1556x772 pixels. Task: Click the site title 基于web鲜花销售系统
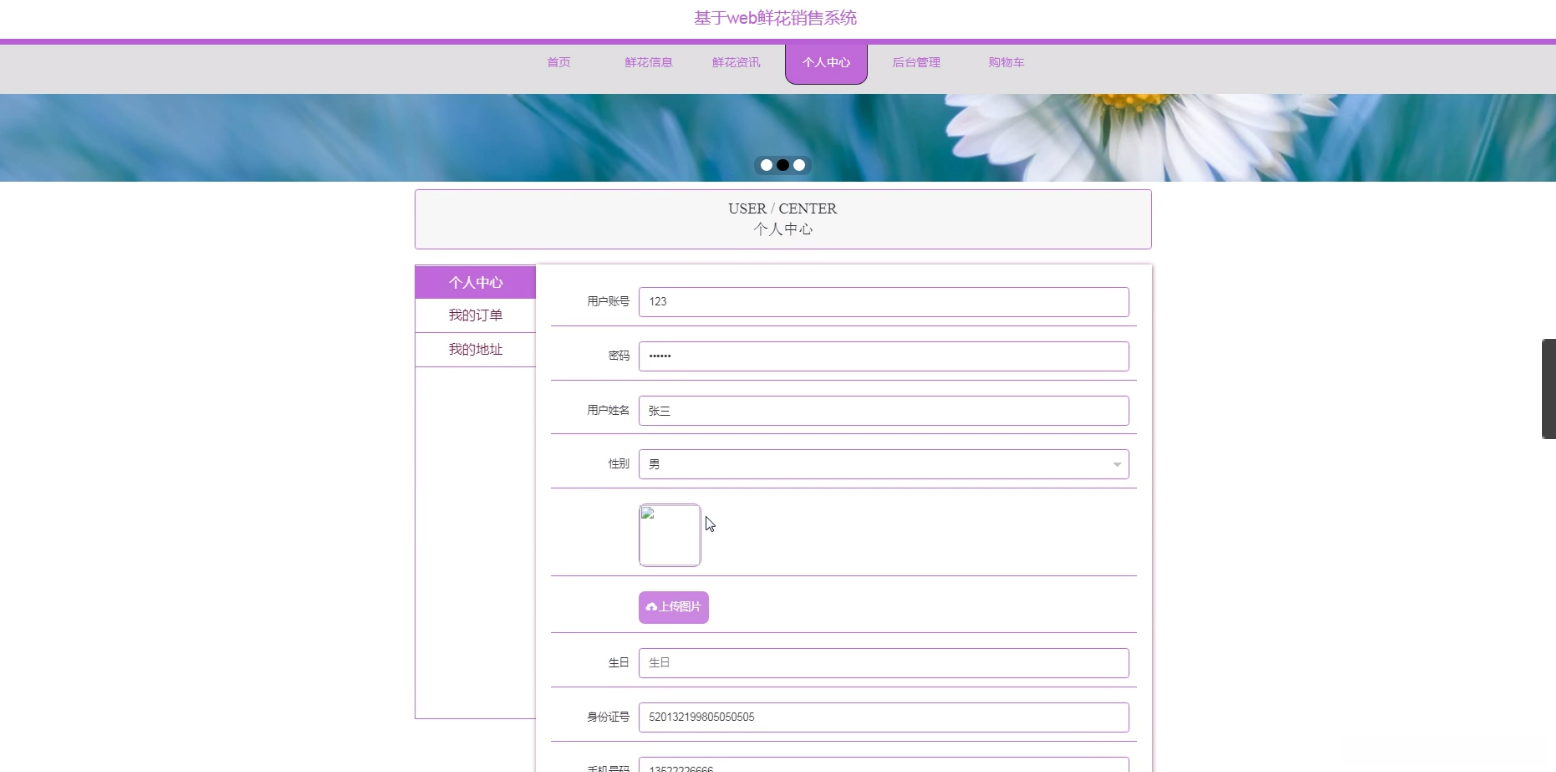coord(775,18)
